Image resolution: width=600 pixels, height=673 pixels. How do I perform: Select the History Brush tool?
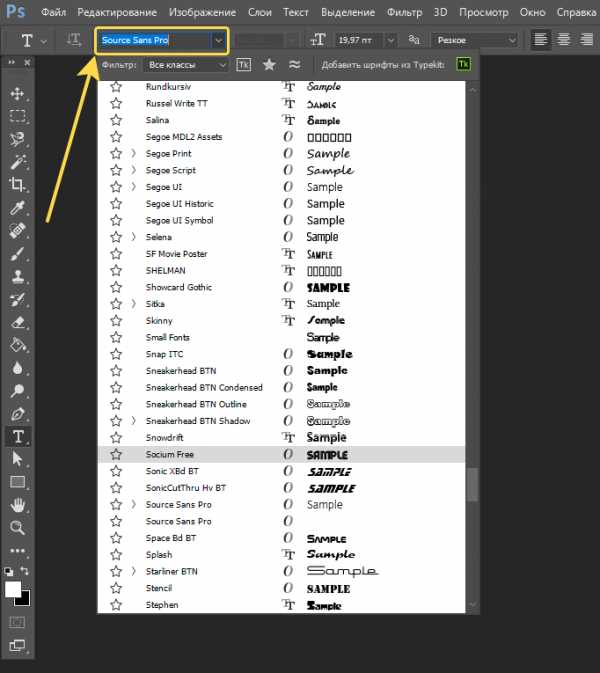17,299
